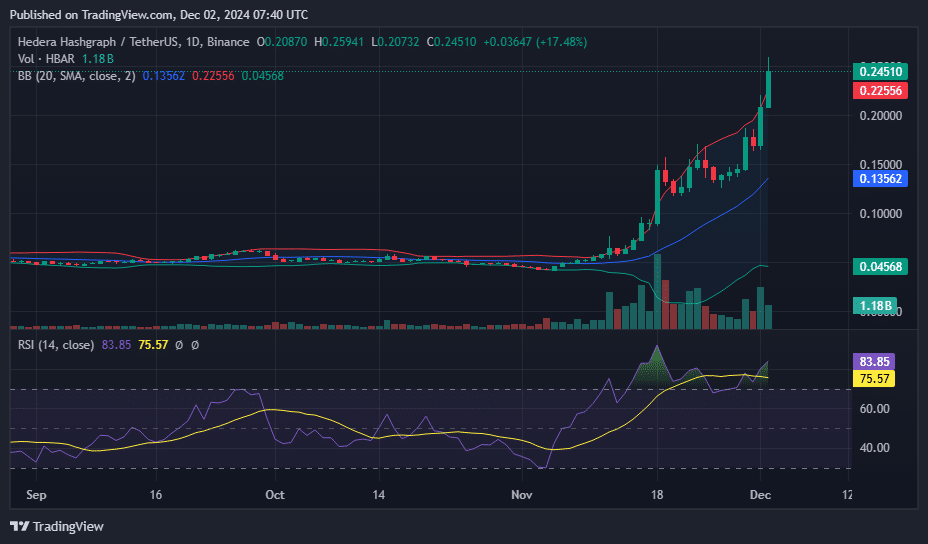Click the 40.00 RSI scale tick
The image size is (928, 544).
click(x=874, y=448)
